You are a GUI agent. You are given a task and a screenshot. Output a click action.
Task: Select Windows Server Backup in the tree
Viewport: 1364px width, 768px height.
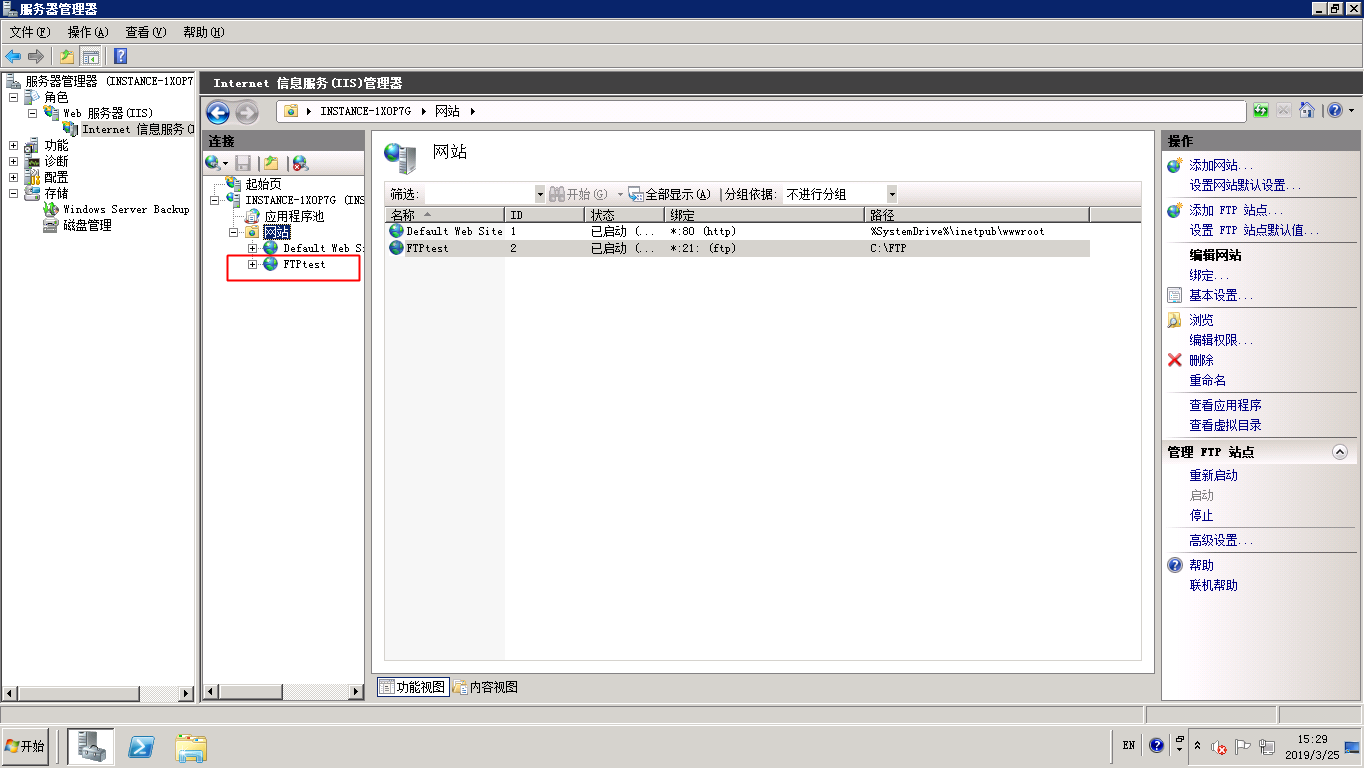coord(126,209)
